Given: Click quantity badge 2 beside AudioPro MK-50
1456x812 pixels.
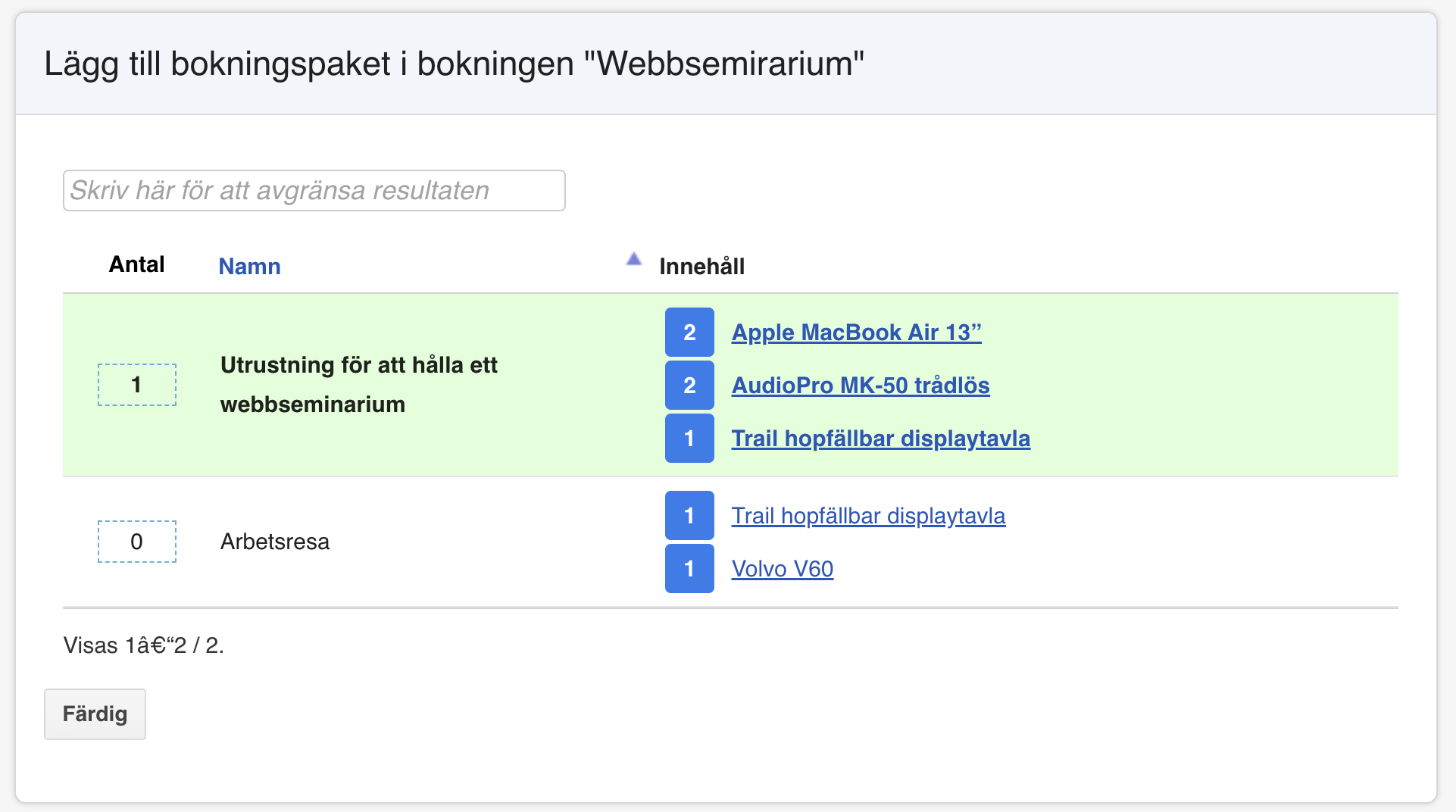Looking at the screenshot, I should pos(689,385).
